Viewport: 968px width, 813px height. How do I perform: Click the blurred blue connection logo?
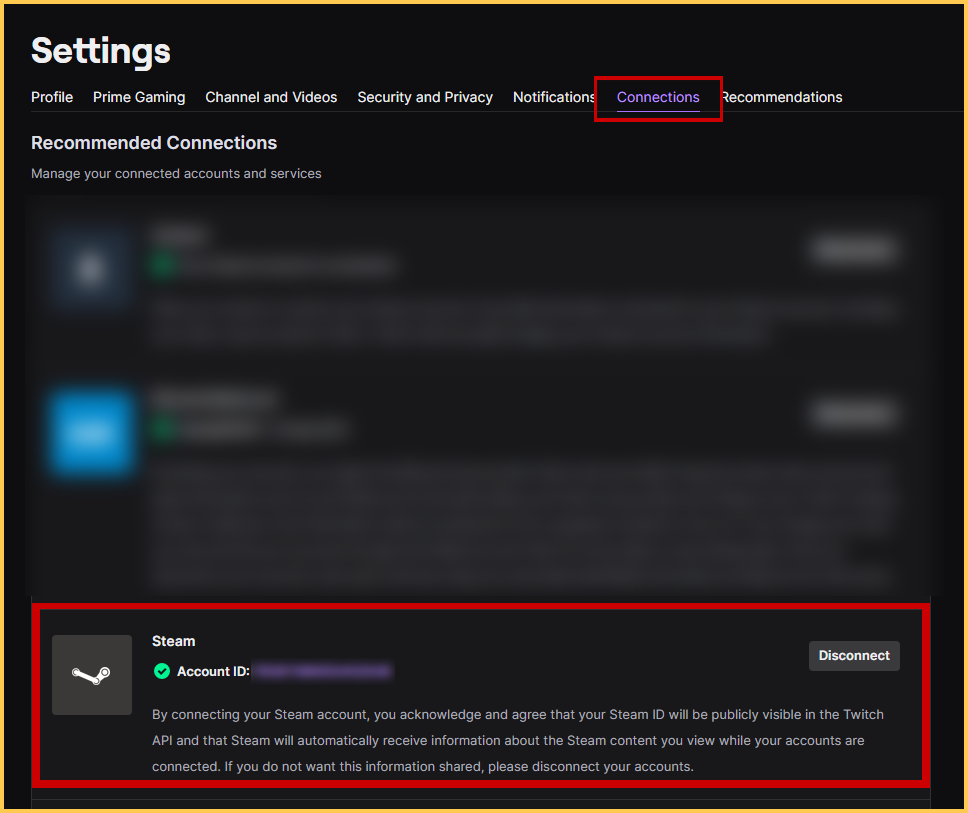pyautogui.click(x=91, y=433)
